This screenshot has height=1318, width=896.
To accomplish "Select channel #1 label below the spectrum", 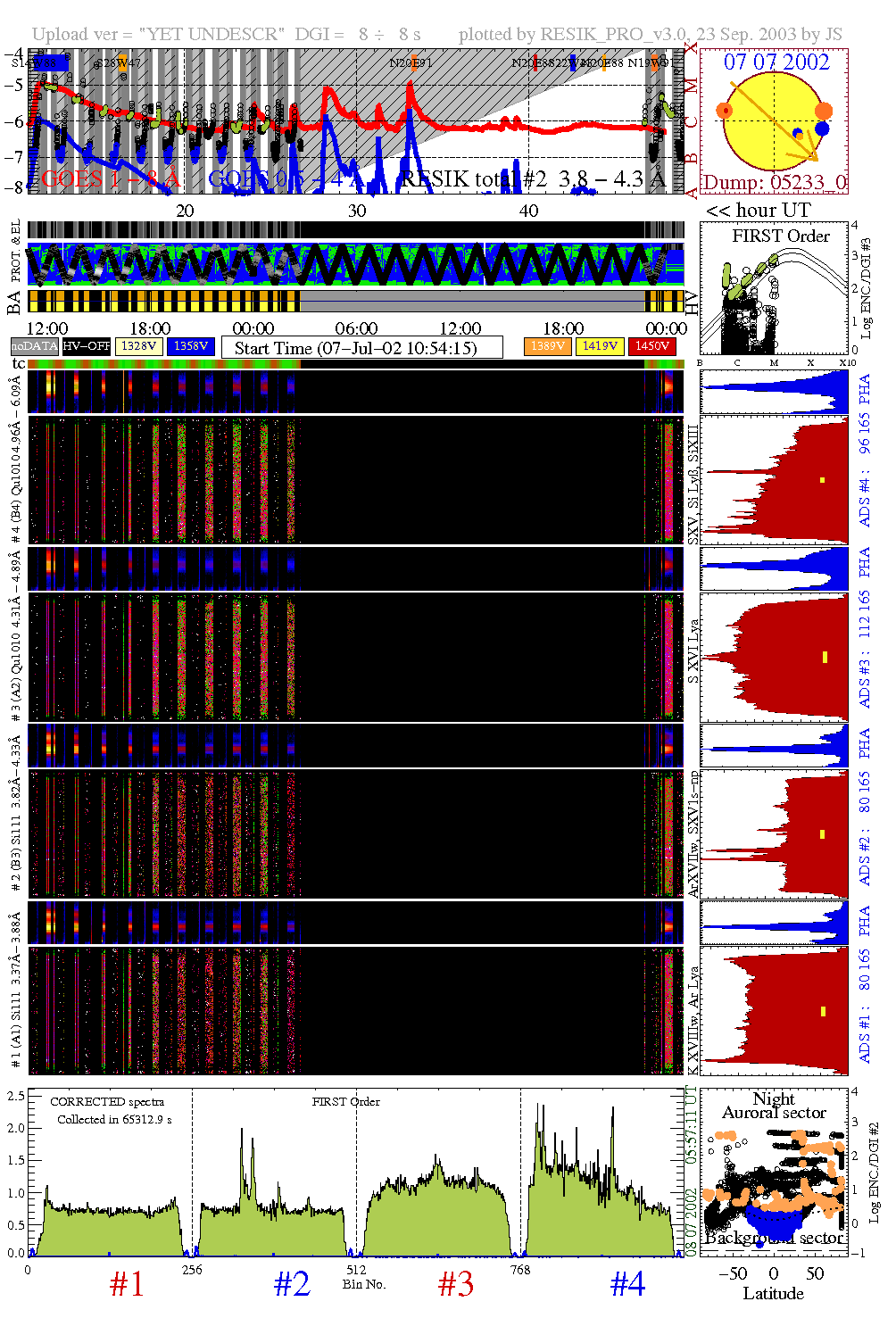I will [x=127, y=1284].
